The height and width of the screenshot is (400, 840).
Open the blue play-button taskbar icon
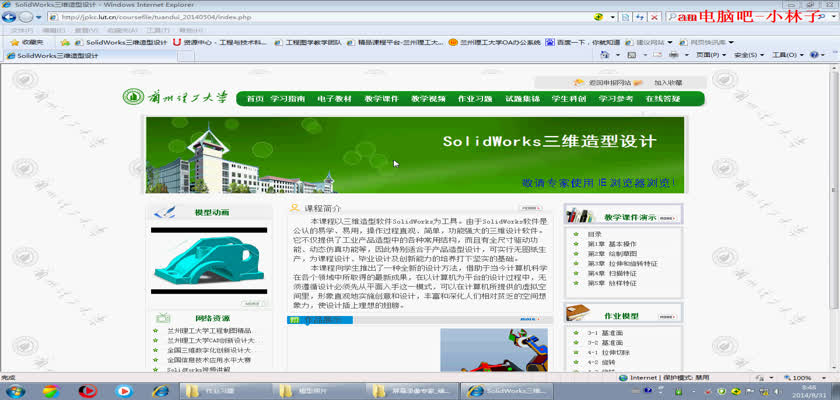coord(124,391)
